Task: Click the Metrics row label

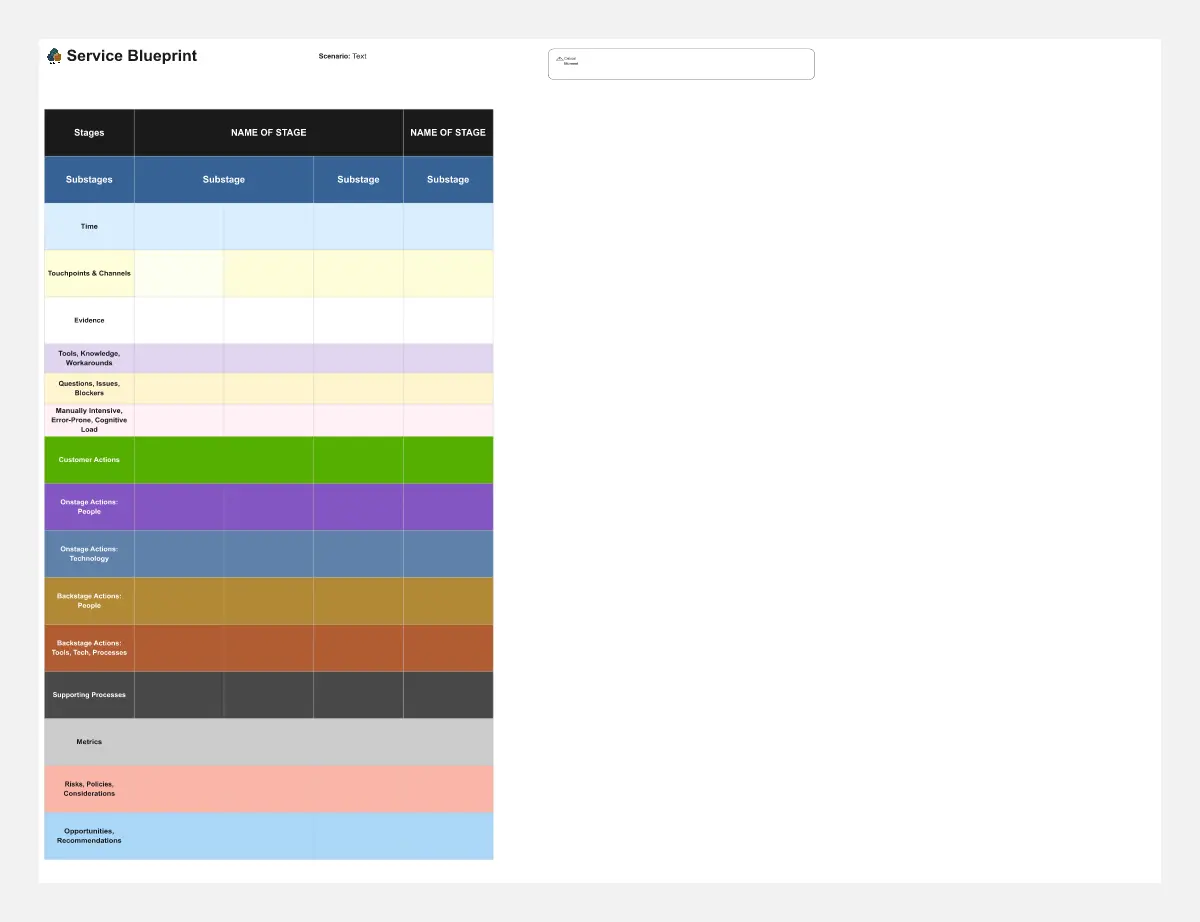Action: click(89, 742)
